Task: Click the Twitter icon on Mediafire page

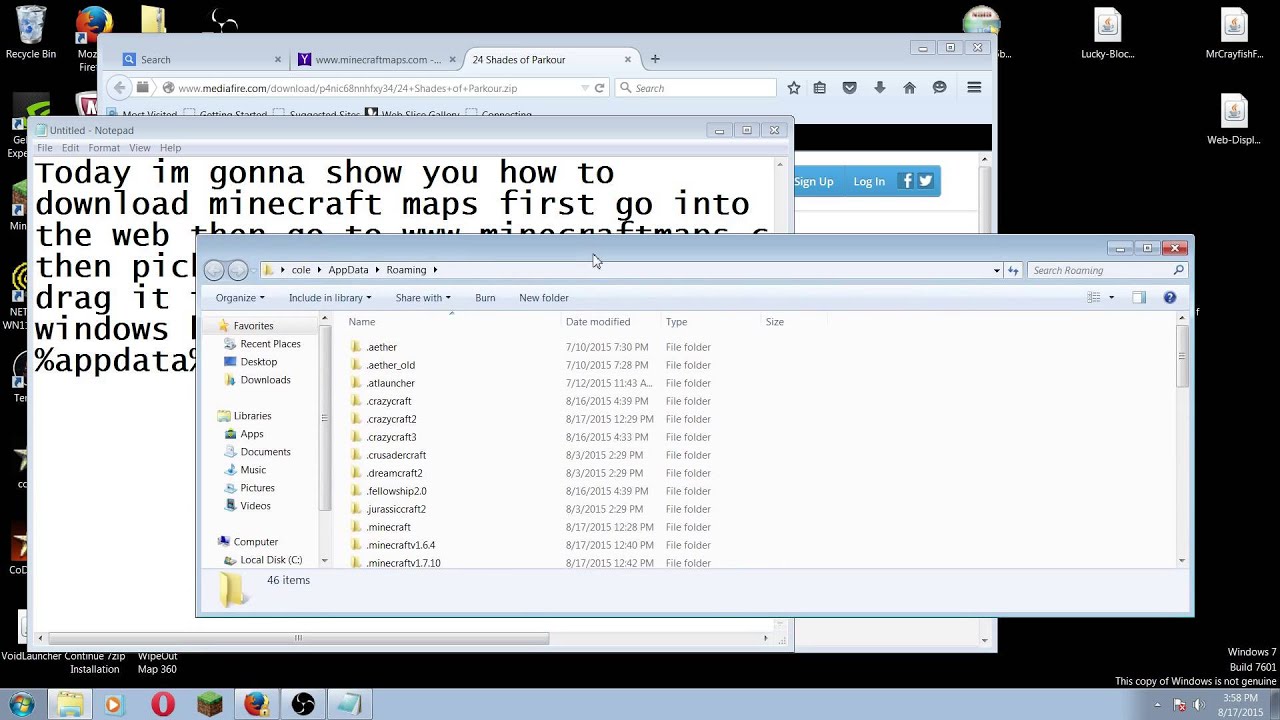Action: [926, 181]
